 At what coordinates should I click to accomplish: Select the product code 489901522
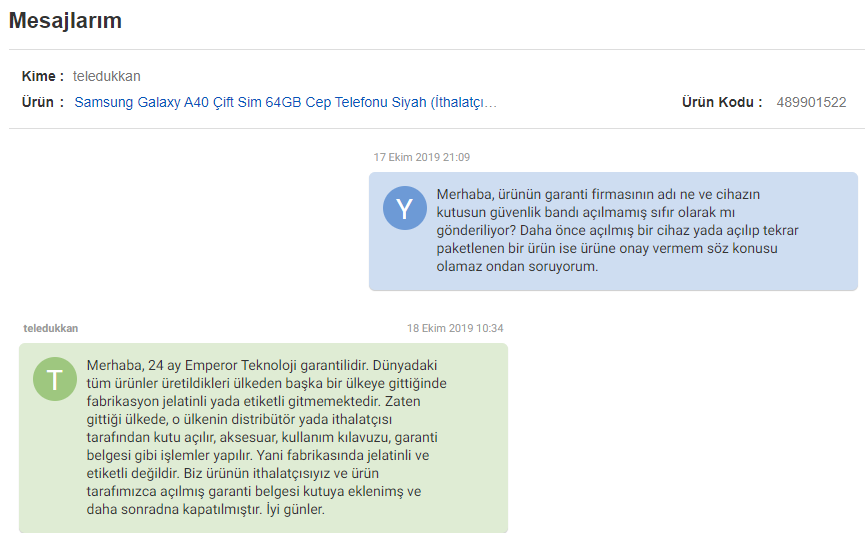coord(811,103)
